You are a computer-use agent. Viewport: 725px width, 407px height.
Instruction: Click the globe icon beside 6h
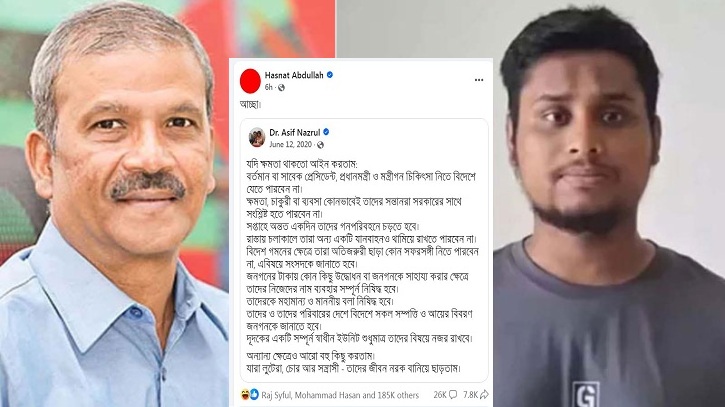coord(281,87)
